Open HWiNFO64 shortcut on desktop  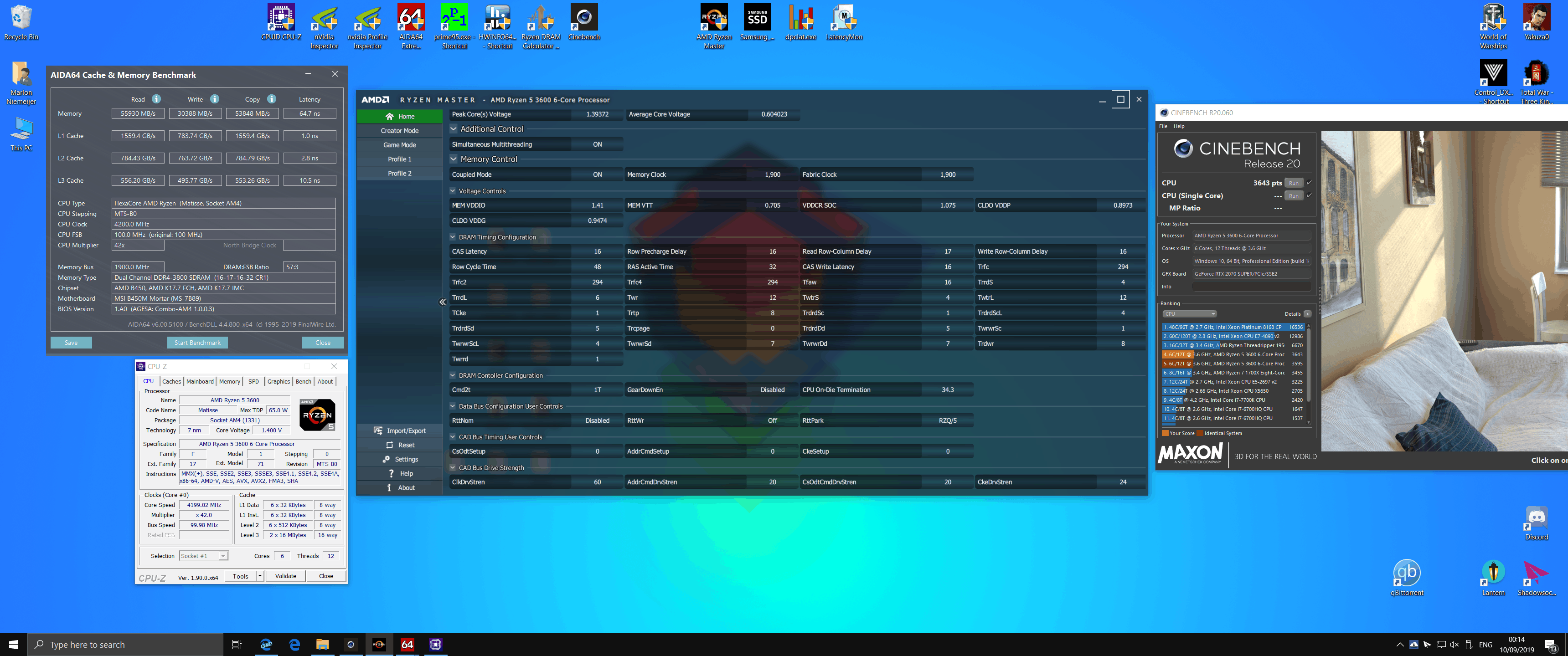(497, 27)
